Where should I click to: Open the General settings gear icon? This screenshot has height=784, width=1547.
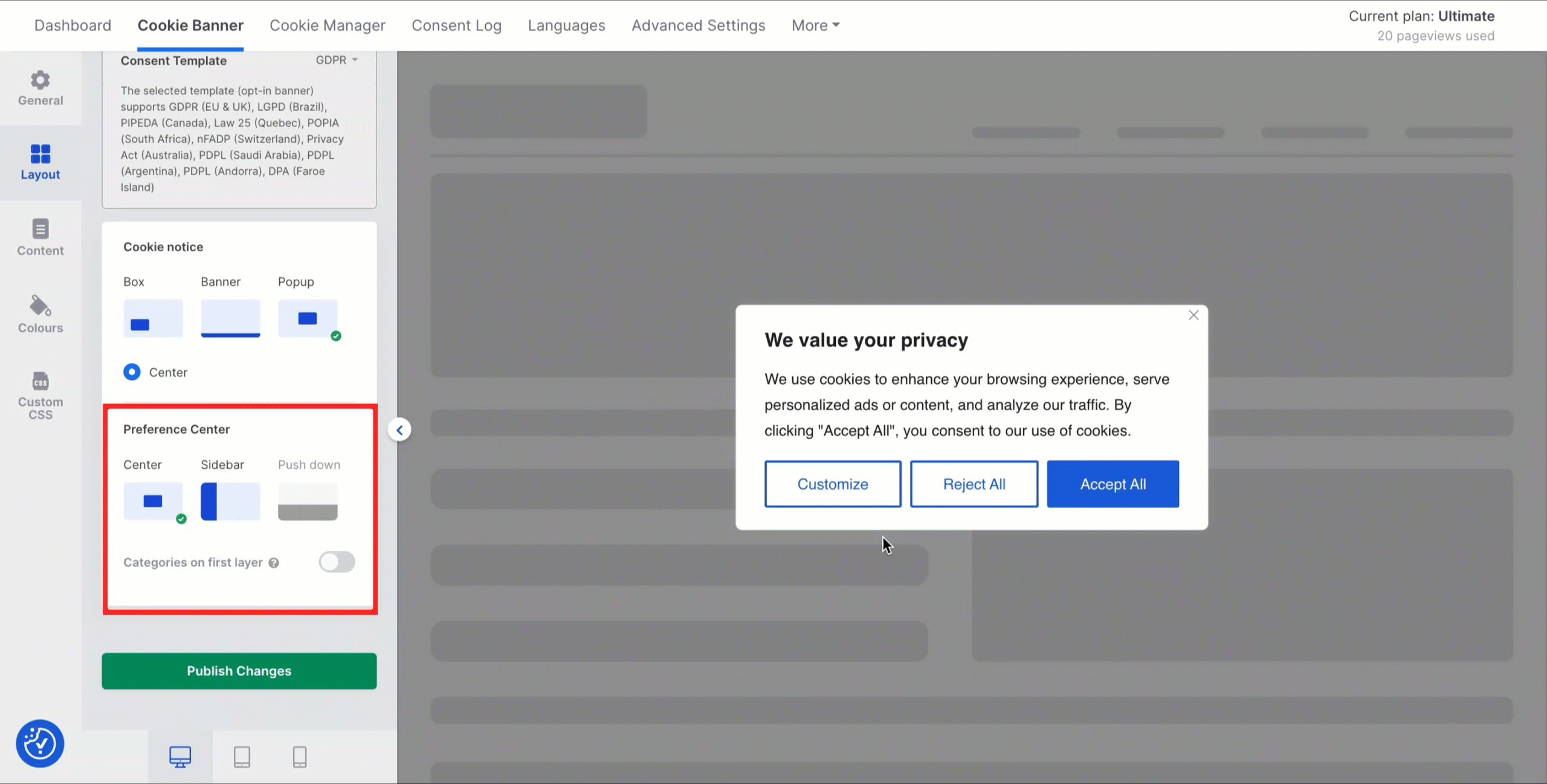coord(40,81)
